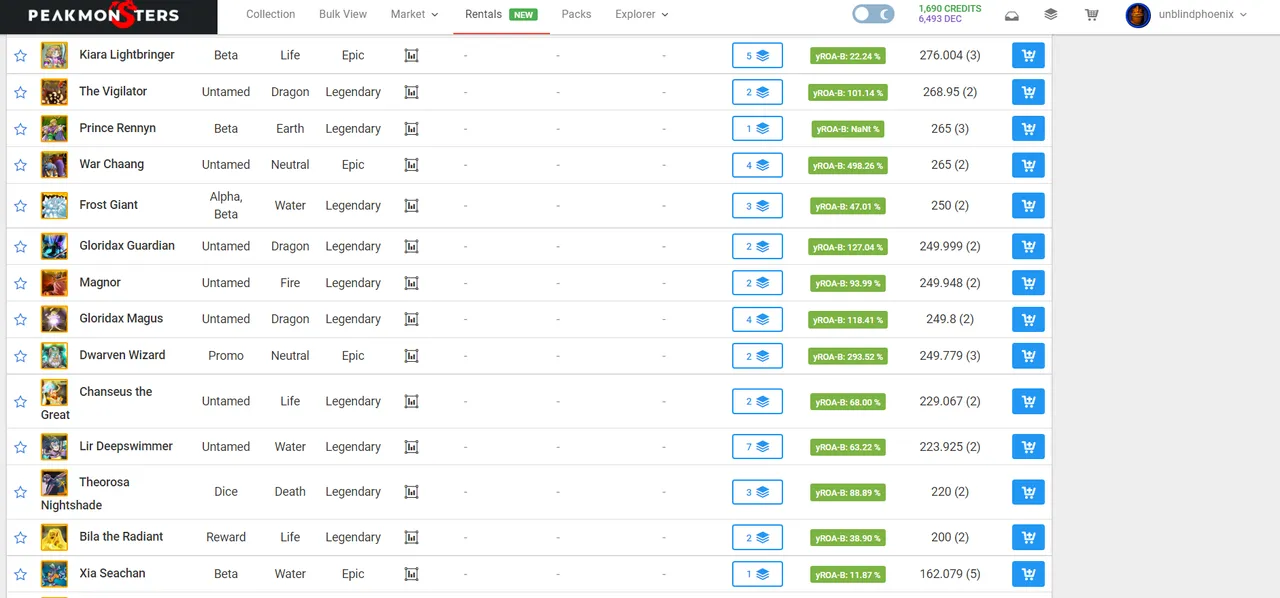Favorite The Vigilator with star
Viewport: 1280px width, 598px height.
[x=20, y=92]
